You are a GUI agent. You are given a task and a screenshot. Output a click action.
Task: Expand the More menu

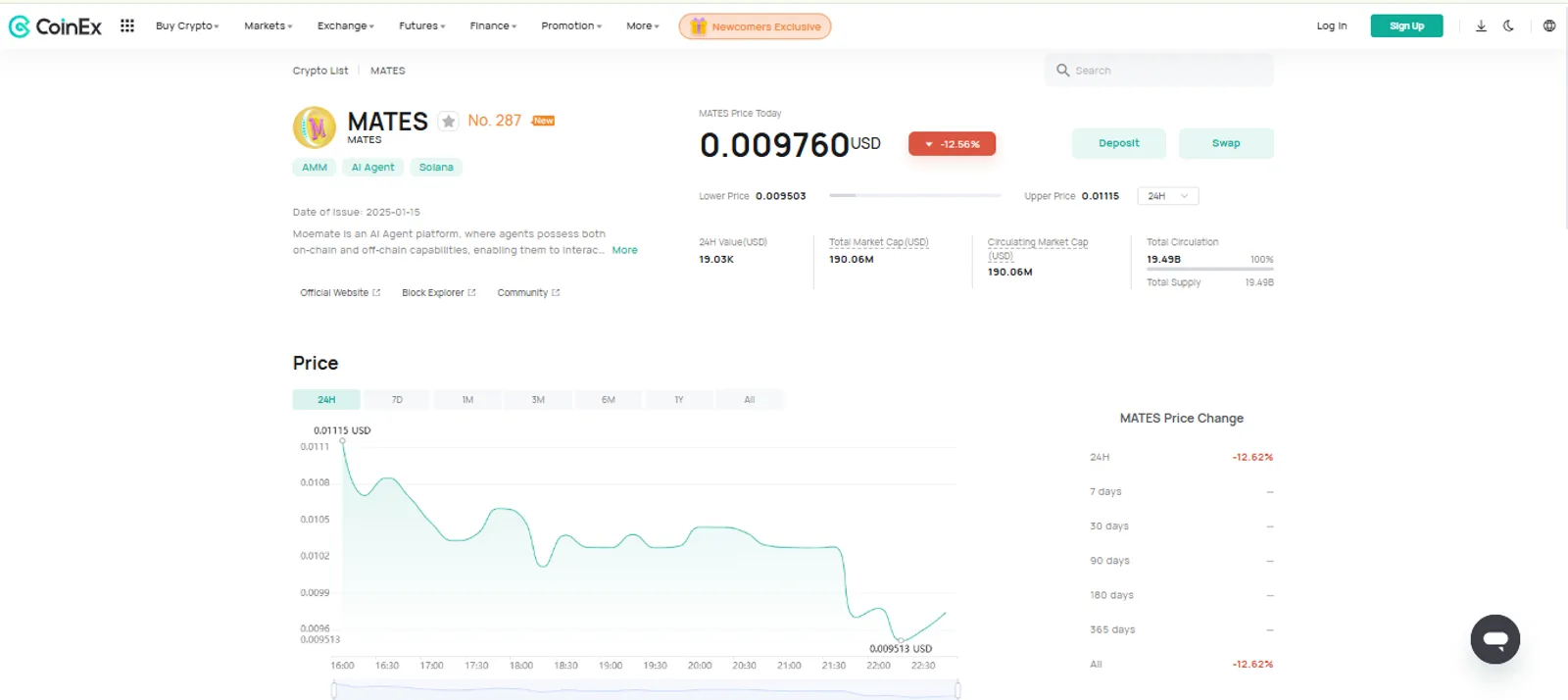pyautogui.click(x=643, y=26)
